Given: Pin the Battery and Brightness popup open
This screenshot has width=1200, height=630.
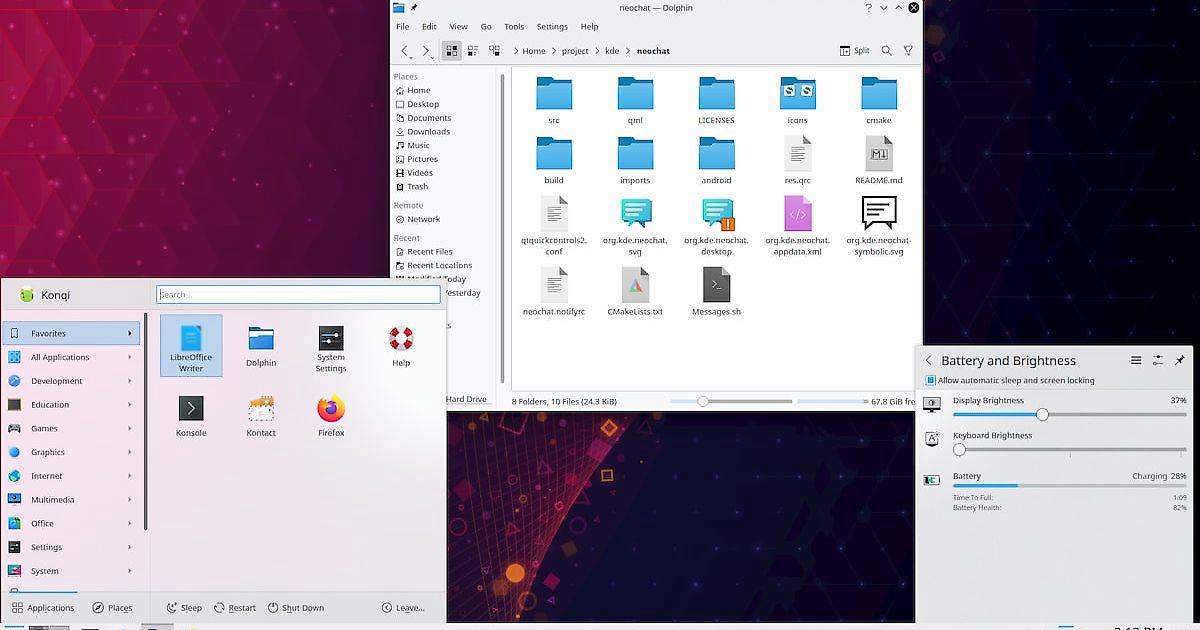Looking at the screenshot, I should 1180,360.
